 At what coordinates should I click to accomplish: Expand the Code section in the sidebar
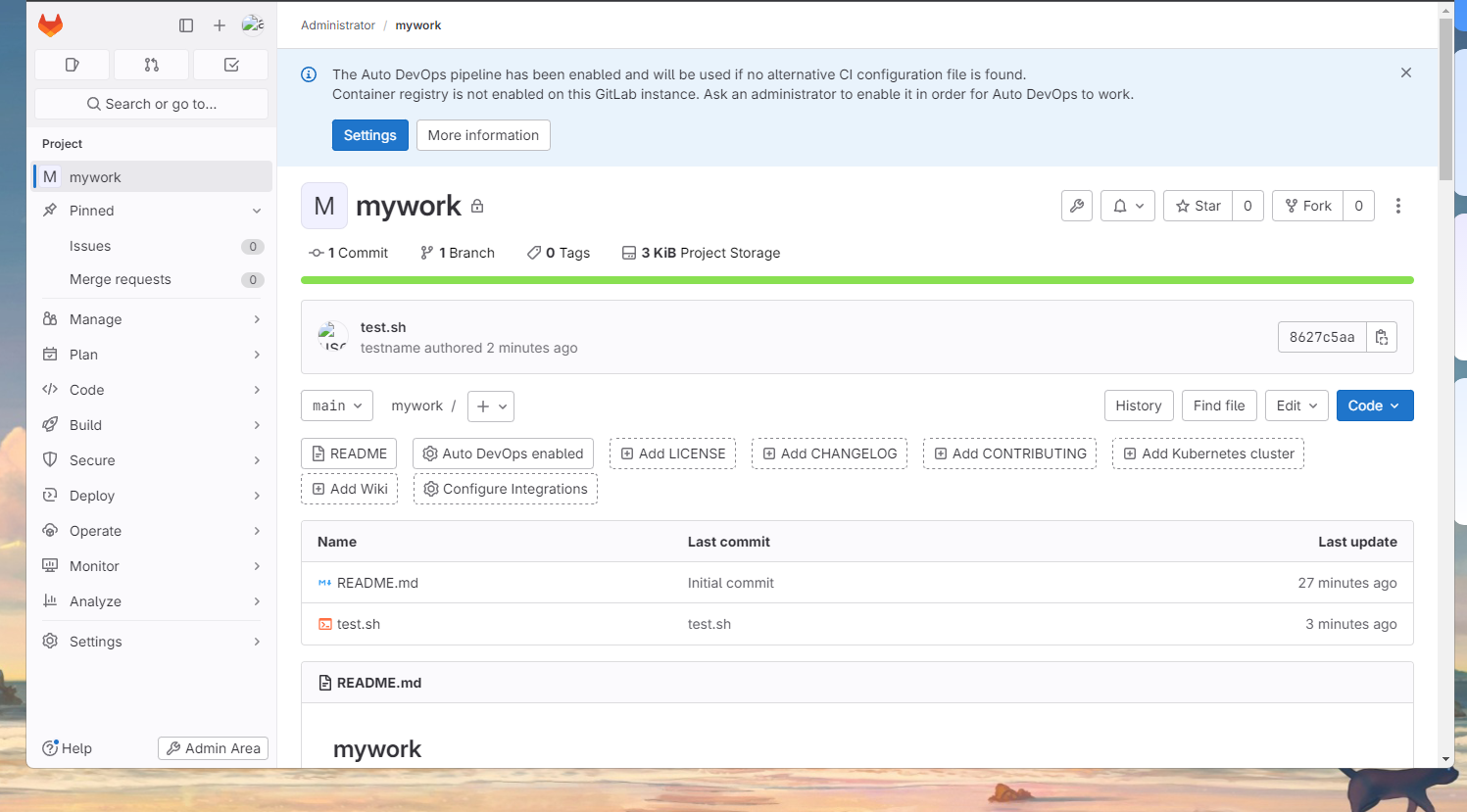pyautogui.click(x=152, y=390)
